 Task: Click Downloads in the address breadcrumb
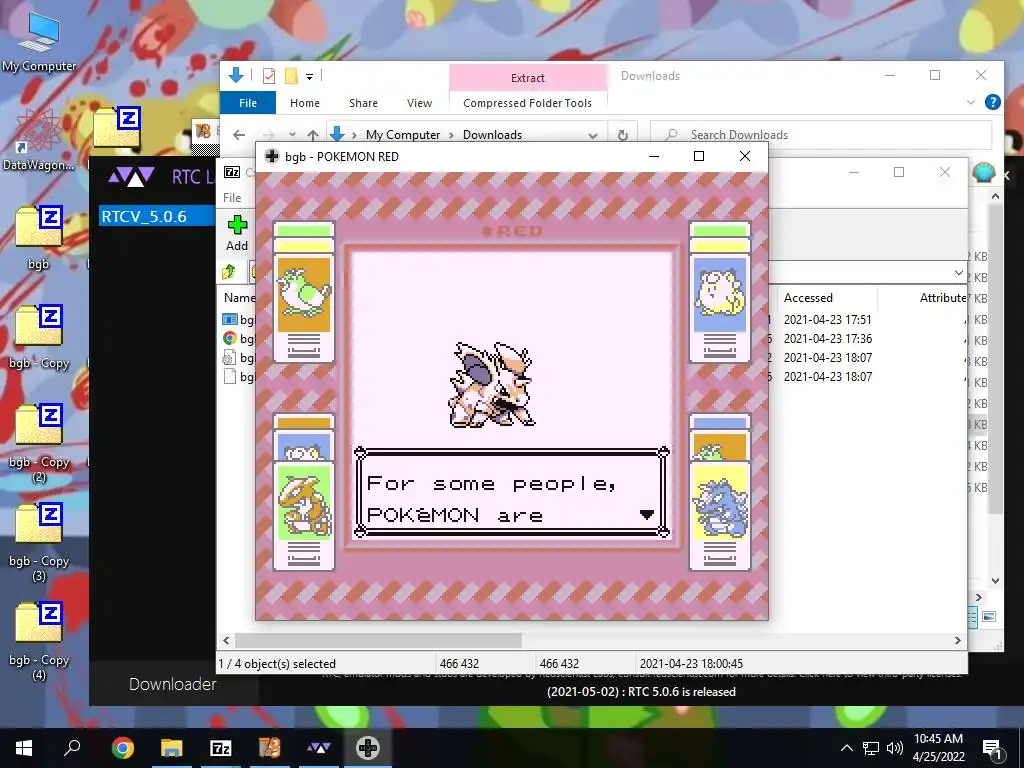click(x=492, y=135)
